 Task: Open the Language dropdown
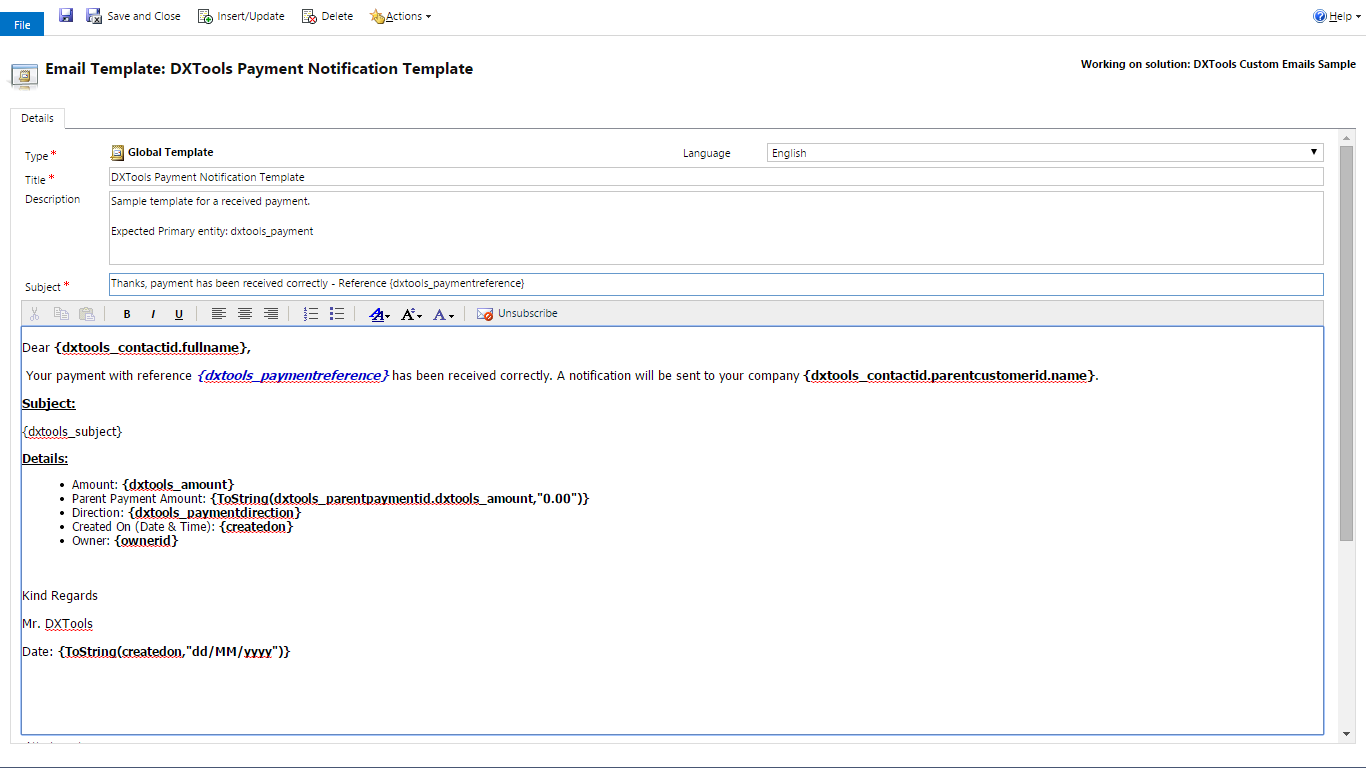point(1045,153)
